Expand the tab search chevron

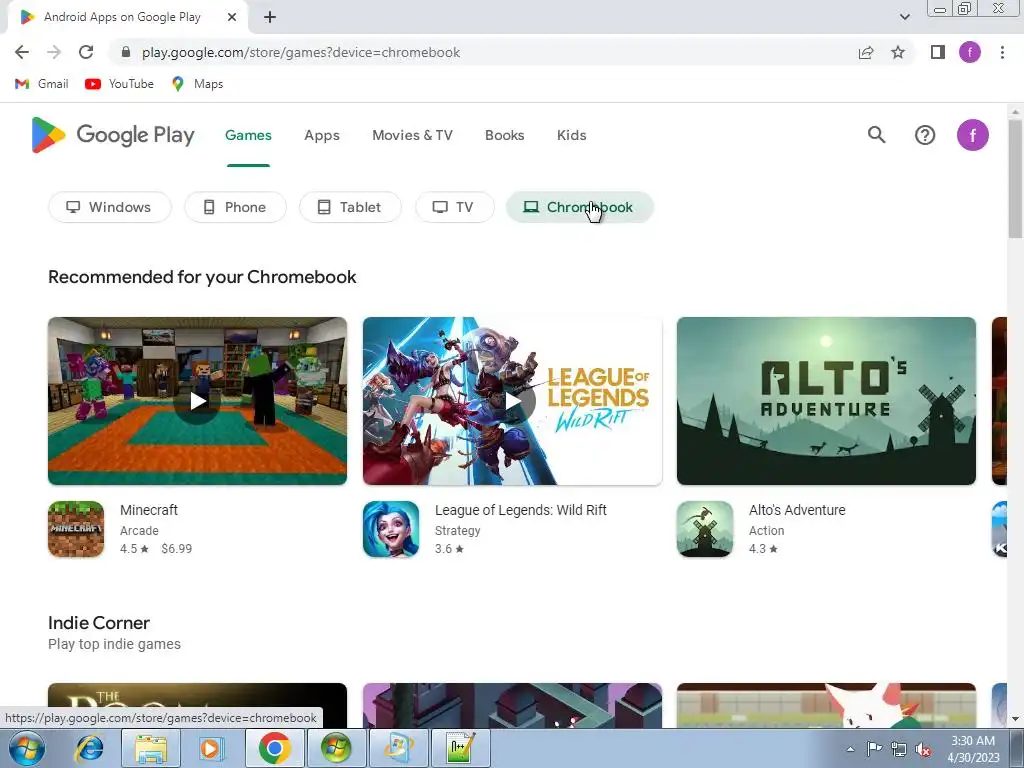pos(904,17)
